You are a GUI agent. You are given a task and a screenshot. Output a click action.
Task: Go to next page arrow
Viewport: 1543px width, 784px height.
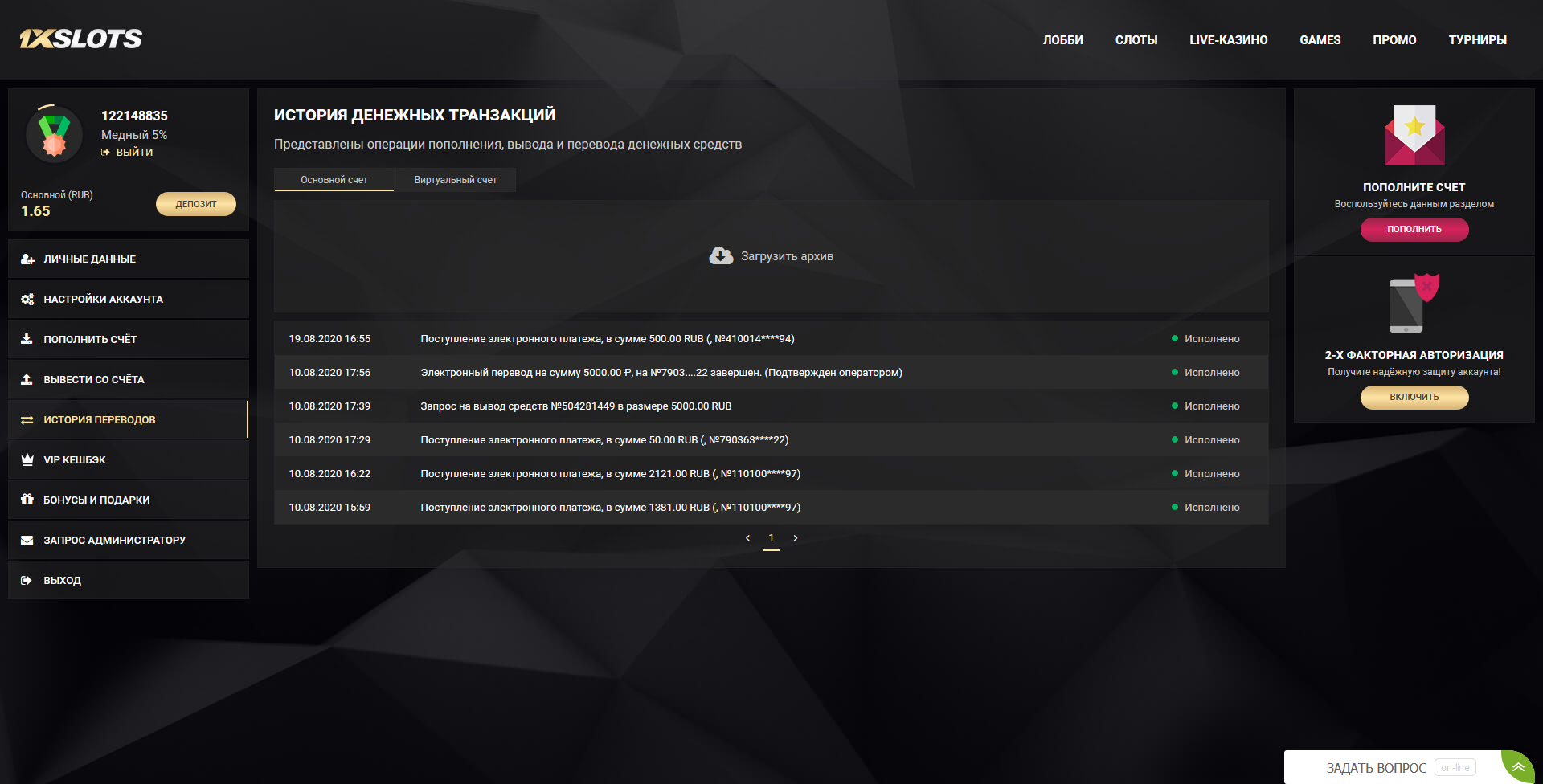pyautogui.click(x=796, y=538)
